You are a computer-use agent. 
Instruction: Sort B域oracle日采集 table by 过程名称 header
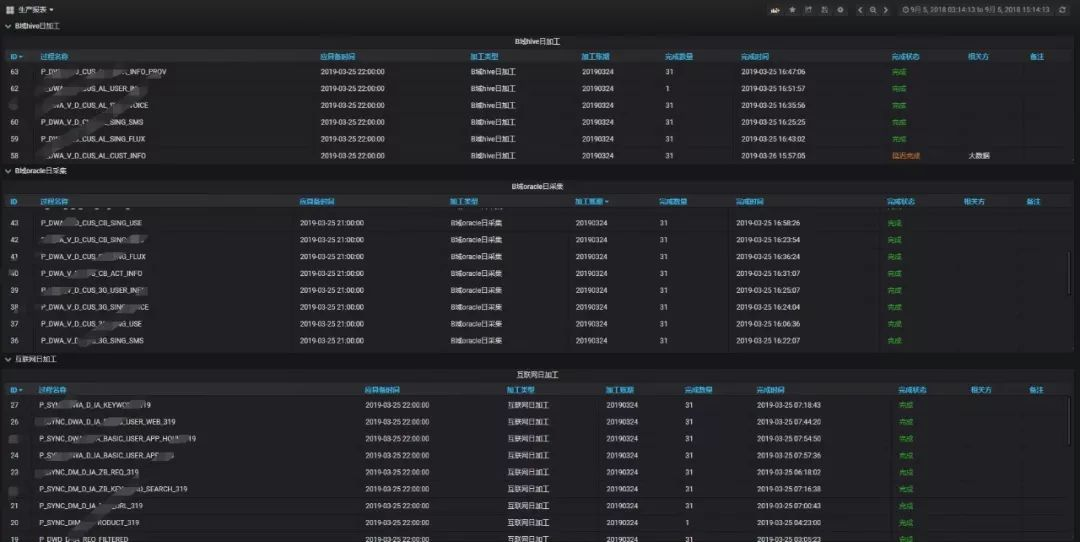pos(54,202)
